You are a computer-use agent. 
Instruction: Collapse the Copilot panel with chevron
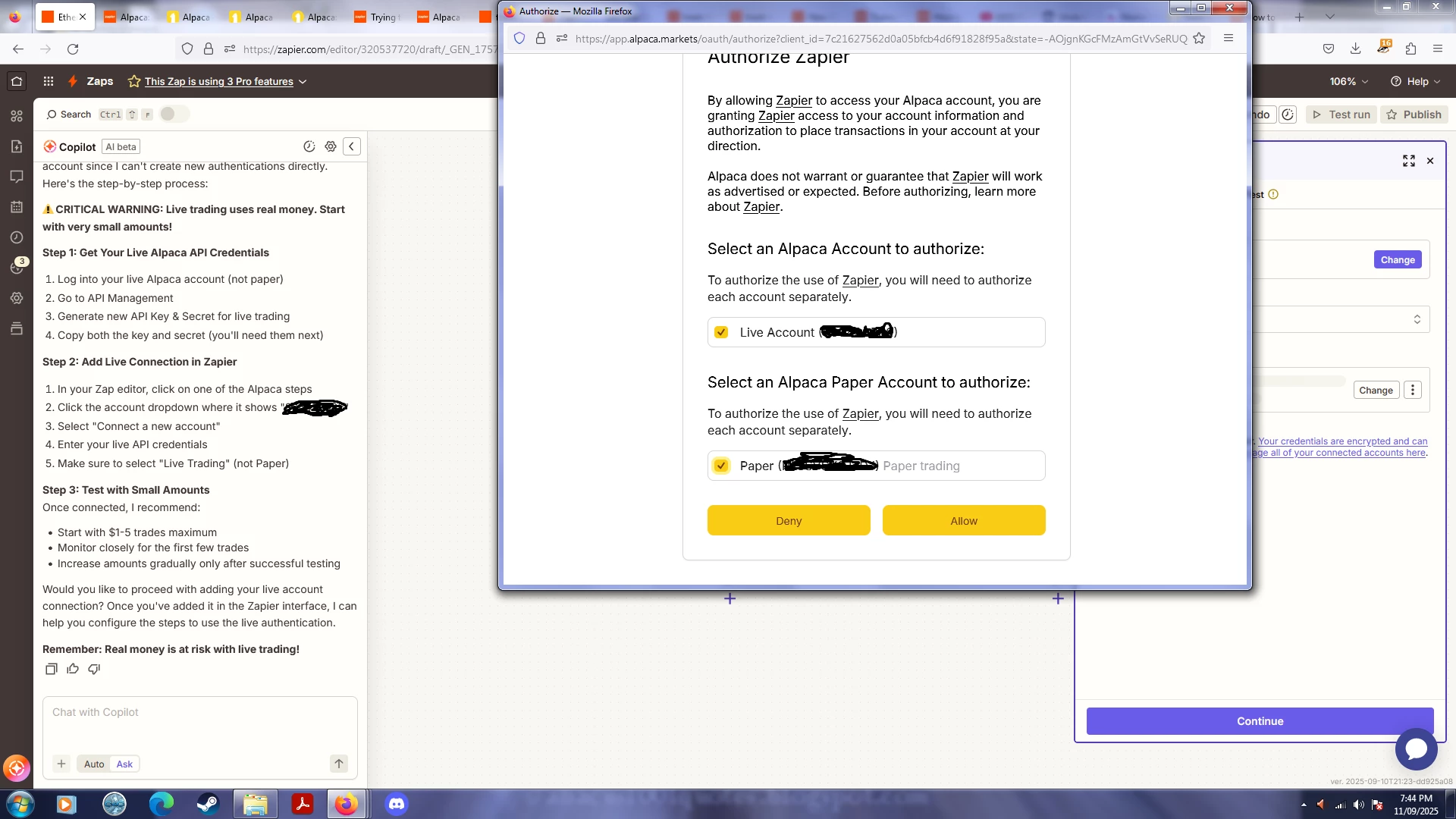pos(351,146)
